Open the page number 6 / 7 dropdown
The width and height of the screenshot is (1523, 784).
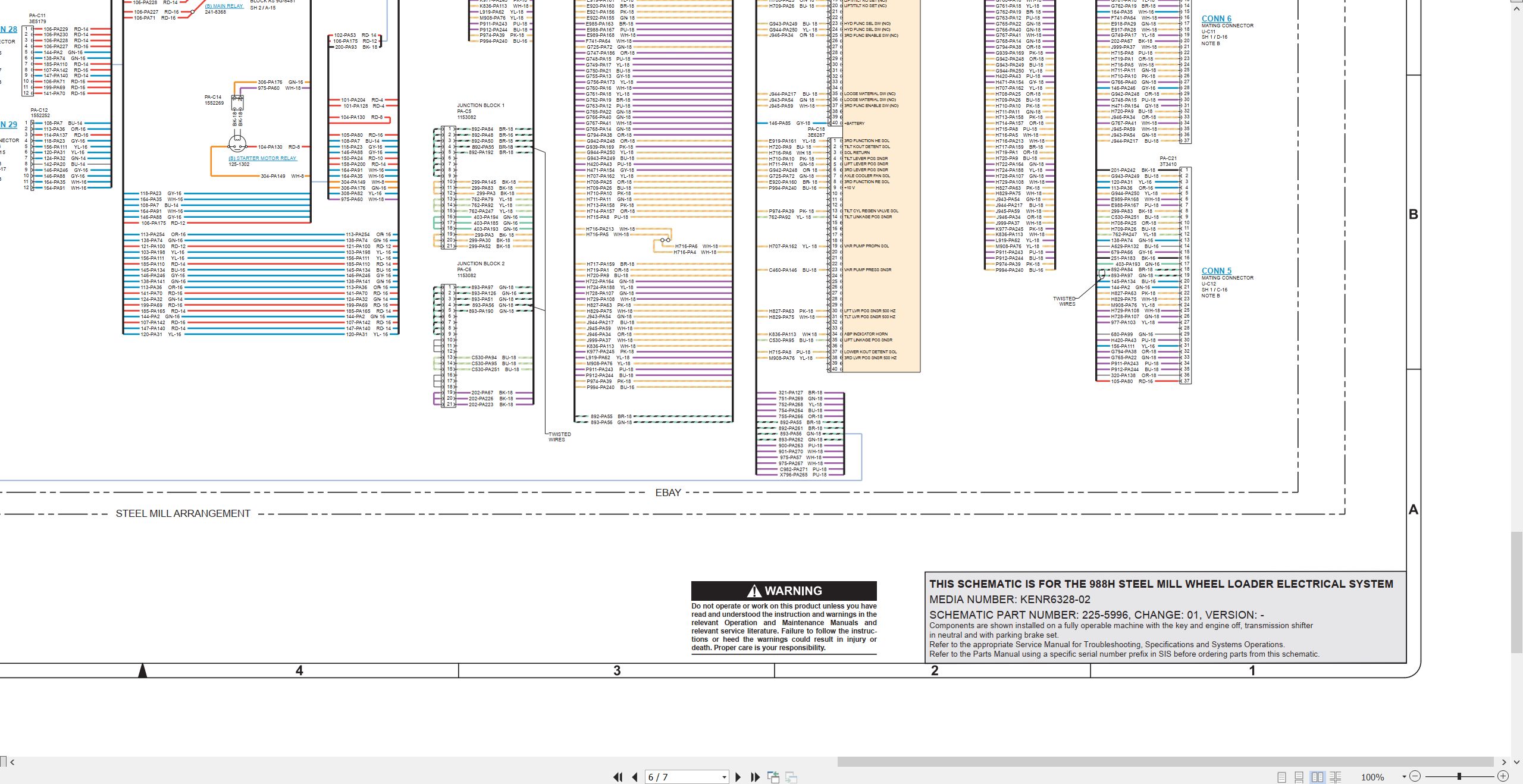[x=724, y=777]
